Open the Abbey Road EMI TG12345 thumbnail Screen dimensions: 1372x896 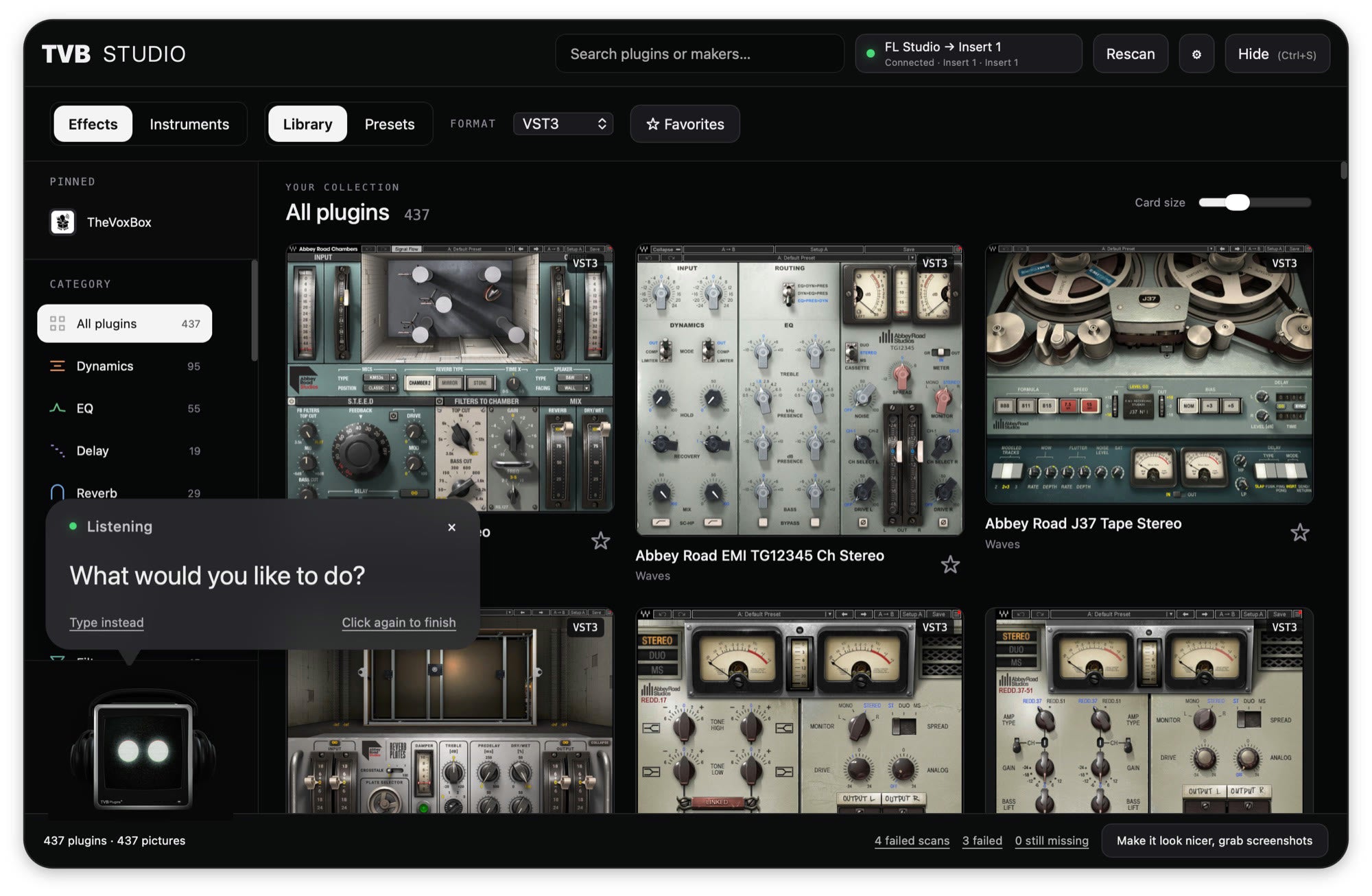(x=799, y=390)
